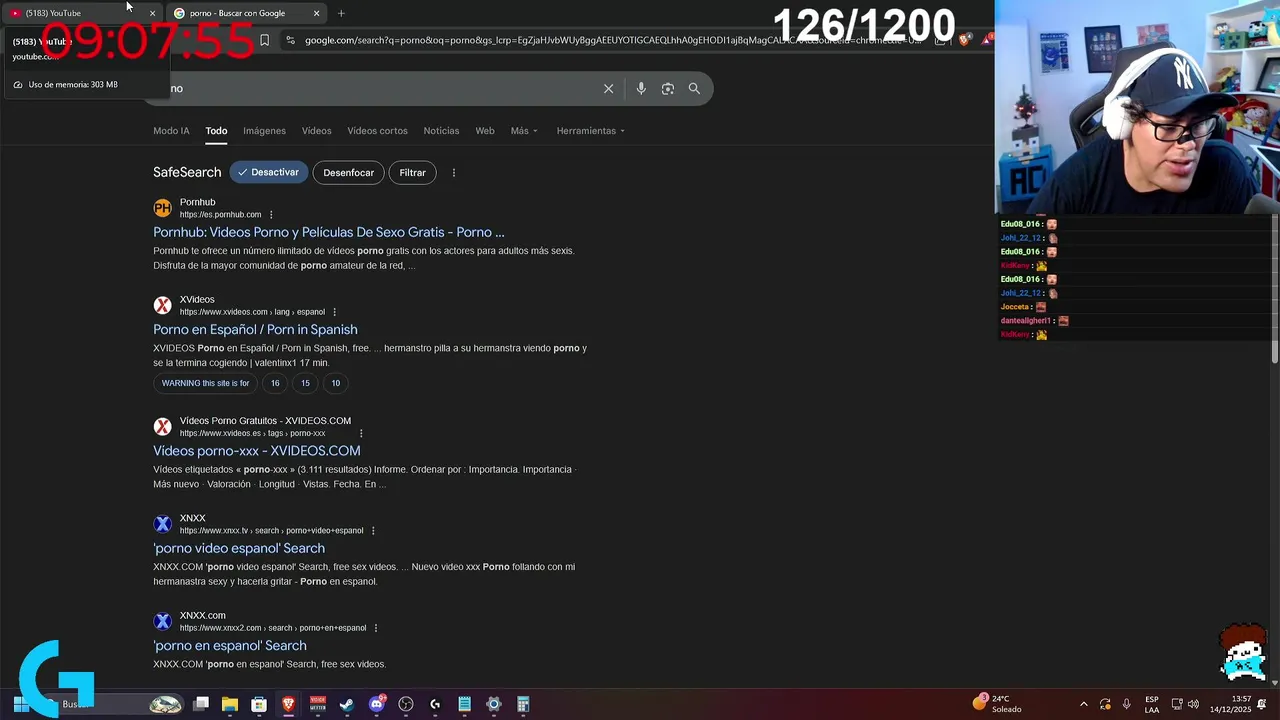Open File Explorer from the taskbar
This screenshot has width=1280, height=720.
(230, 704)
